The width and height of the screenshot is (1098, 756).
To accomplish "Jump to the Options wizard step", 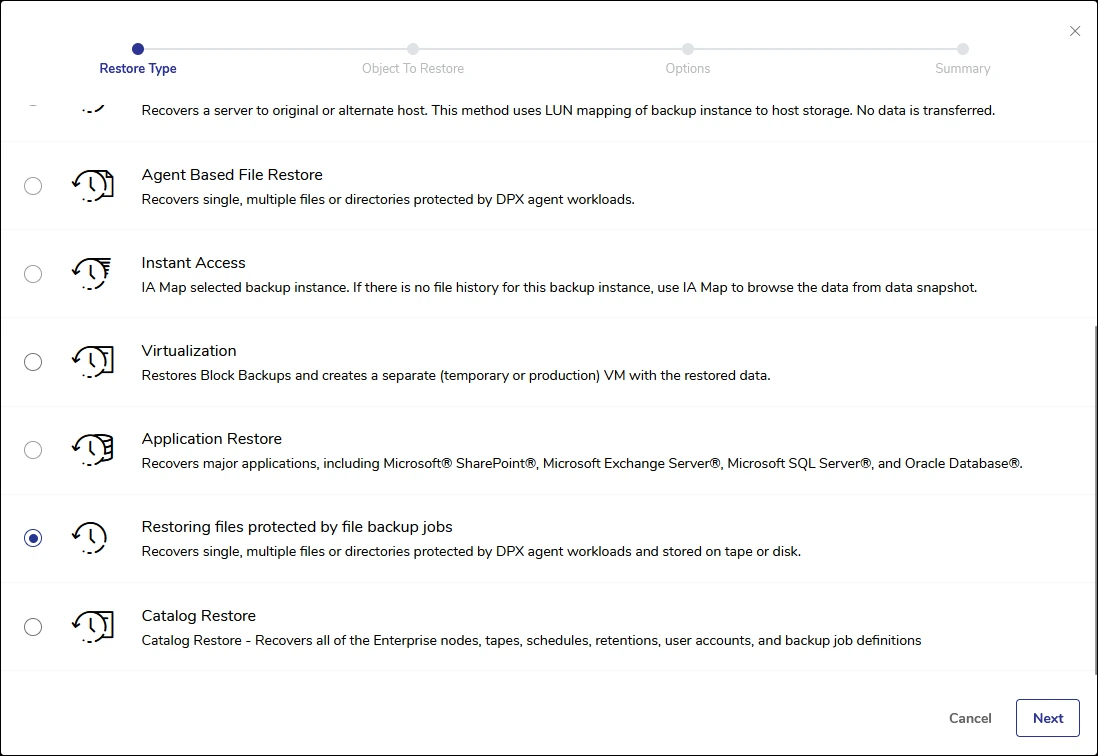I will click(x=688, y=49).
